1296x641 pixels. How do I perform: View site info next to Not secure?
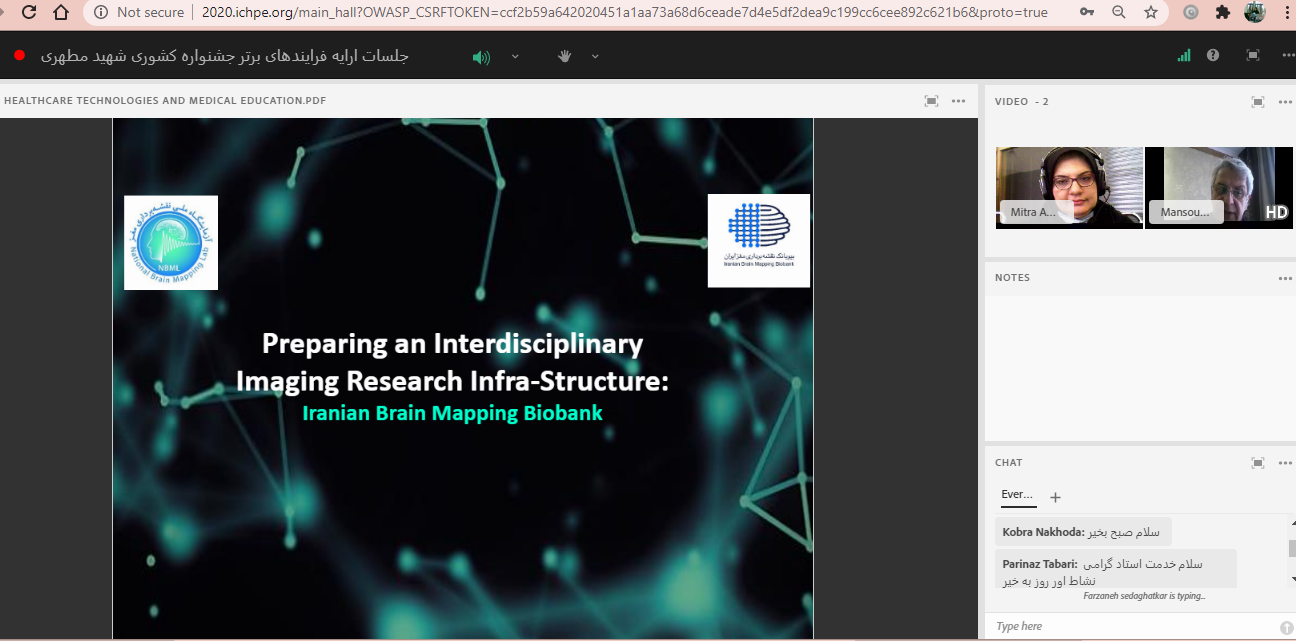[x=101, y=13]
